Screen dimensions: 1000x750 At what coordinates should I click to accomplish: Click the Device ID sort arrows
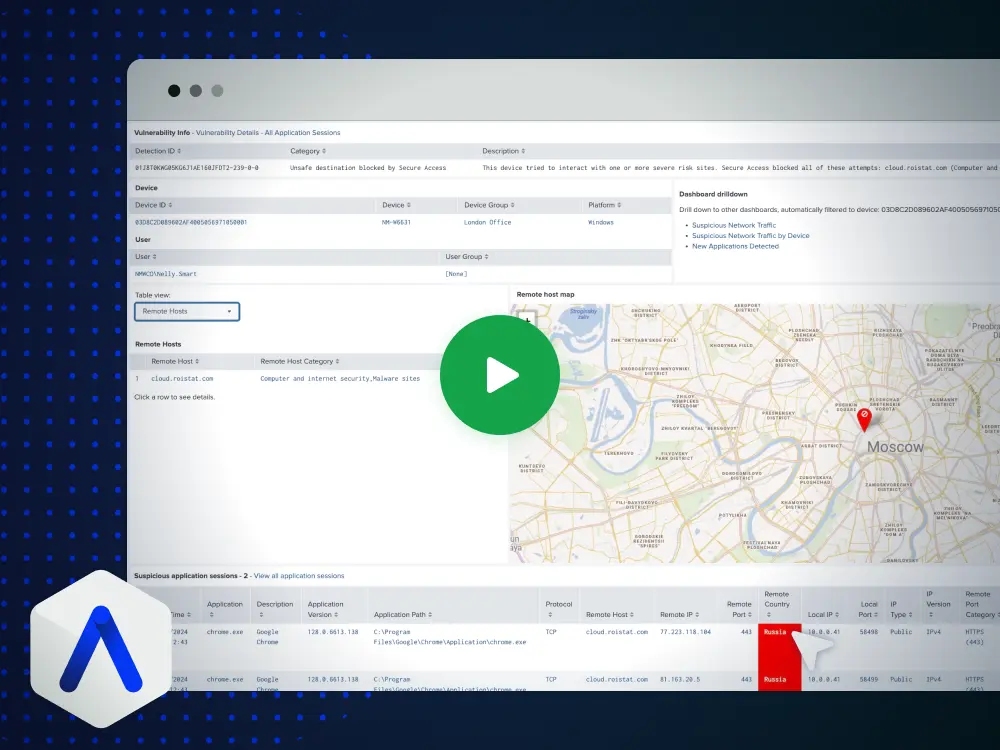170,205
